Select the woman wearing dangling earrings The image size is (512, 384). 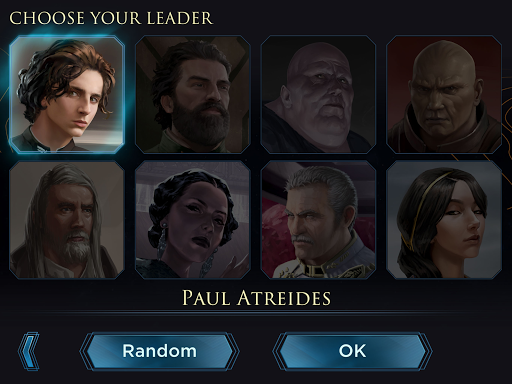point(193,220)
